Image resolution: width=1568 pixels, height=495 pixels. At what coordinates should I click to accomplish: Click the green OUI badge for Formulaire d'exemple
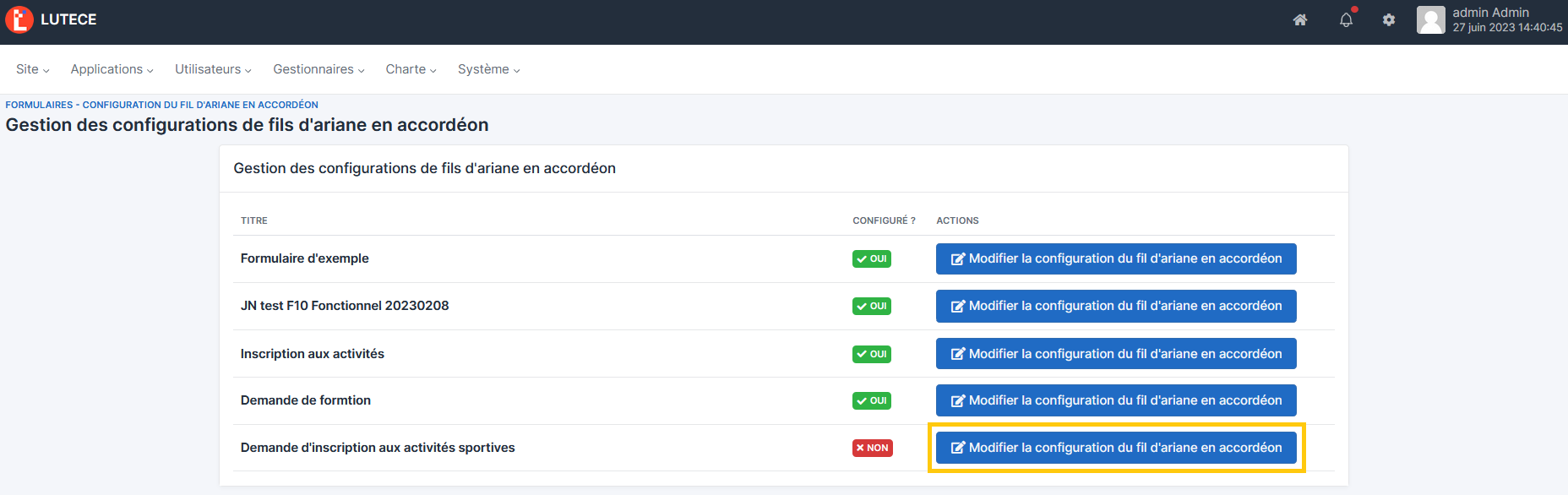(871, 259)
